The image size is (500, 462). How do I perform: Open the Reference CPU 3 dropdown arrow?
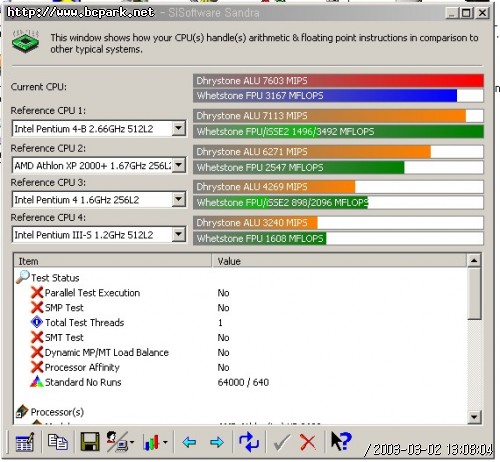(179, 199)
